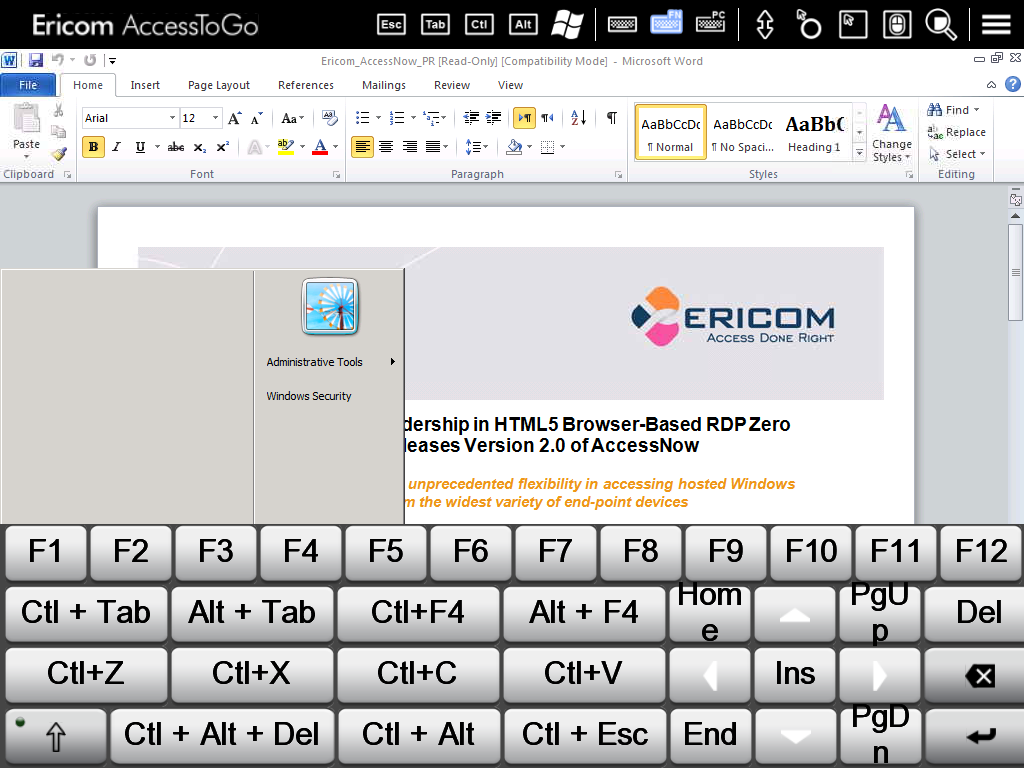This screenshot has width=1024, height=768.
Task: Open the Shading paint bucket
Action: click(515, 147)
